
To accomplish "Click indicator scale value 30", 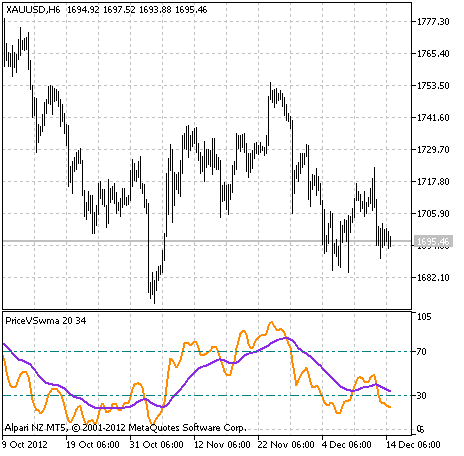I will tap(422, 396).
